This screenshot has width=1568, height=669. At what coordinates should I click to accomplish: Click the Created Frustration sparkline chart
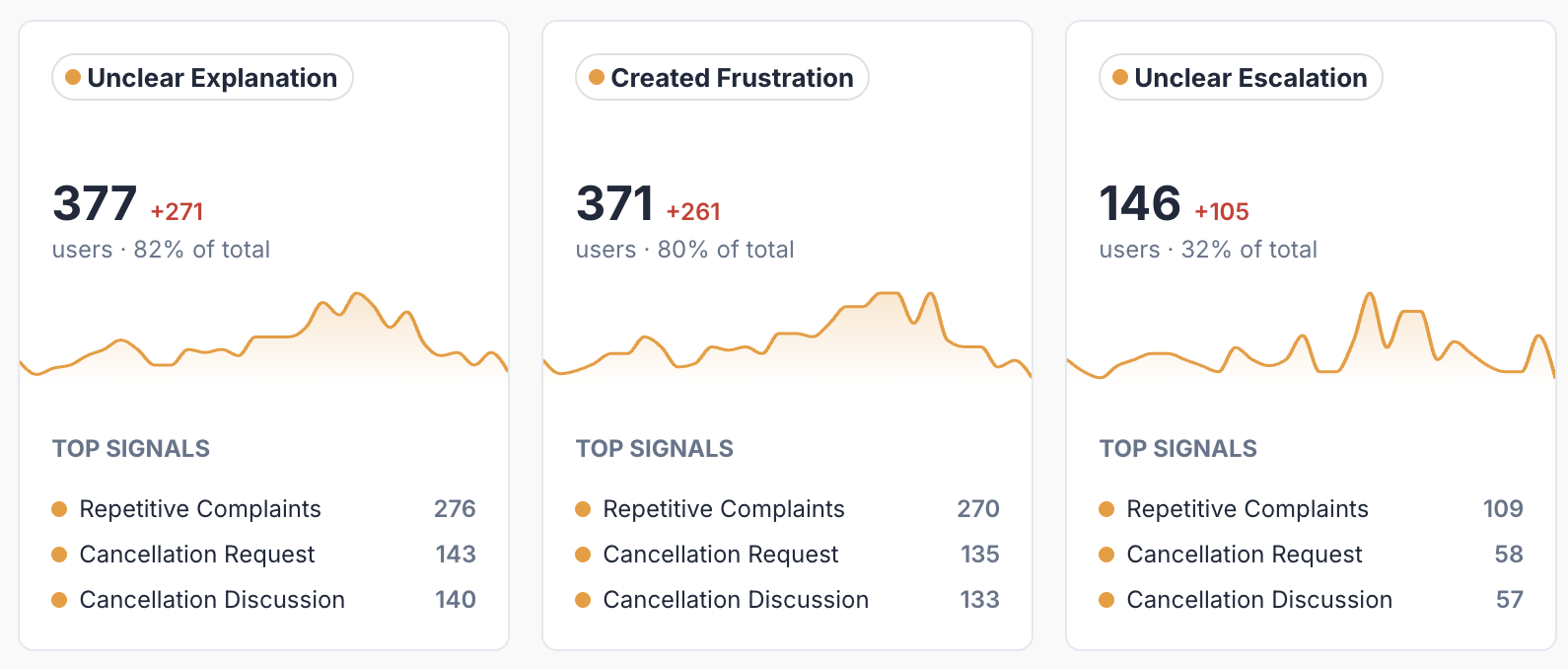[788, 336]
